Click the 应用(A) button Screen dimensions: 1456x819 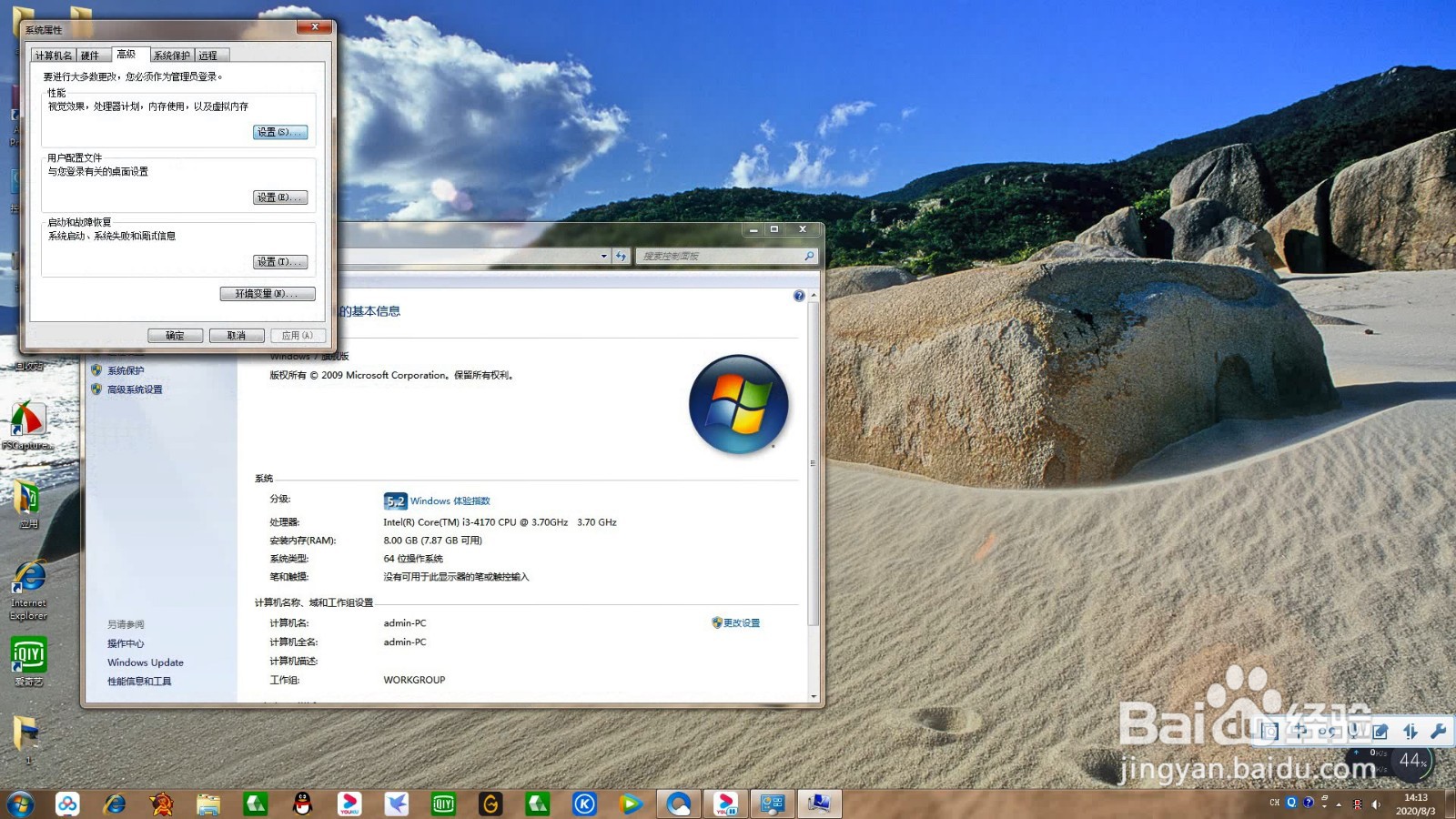point(298,336)
